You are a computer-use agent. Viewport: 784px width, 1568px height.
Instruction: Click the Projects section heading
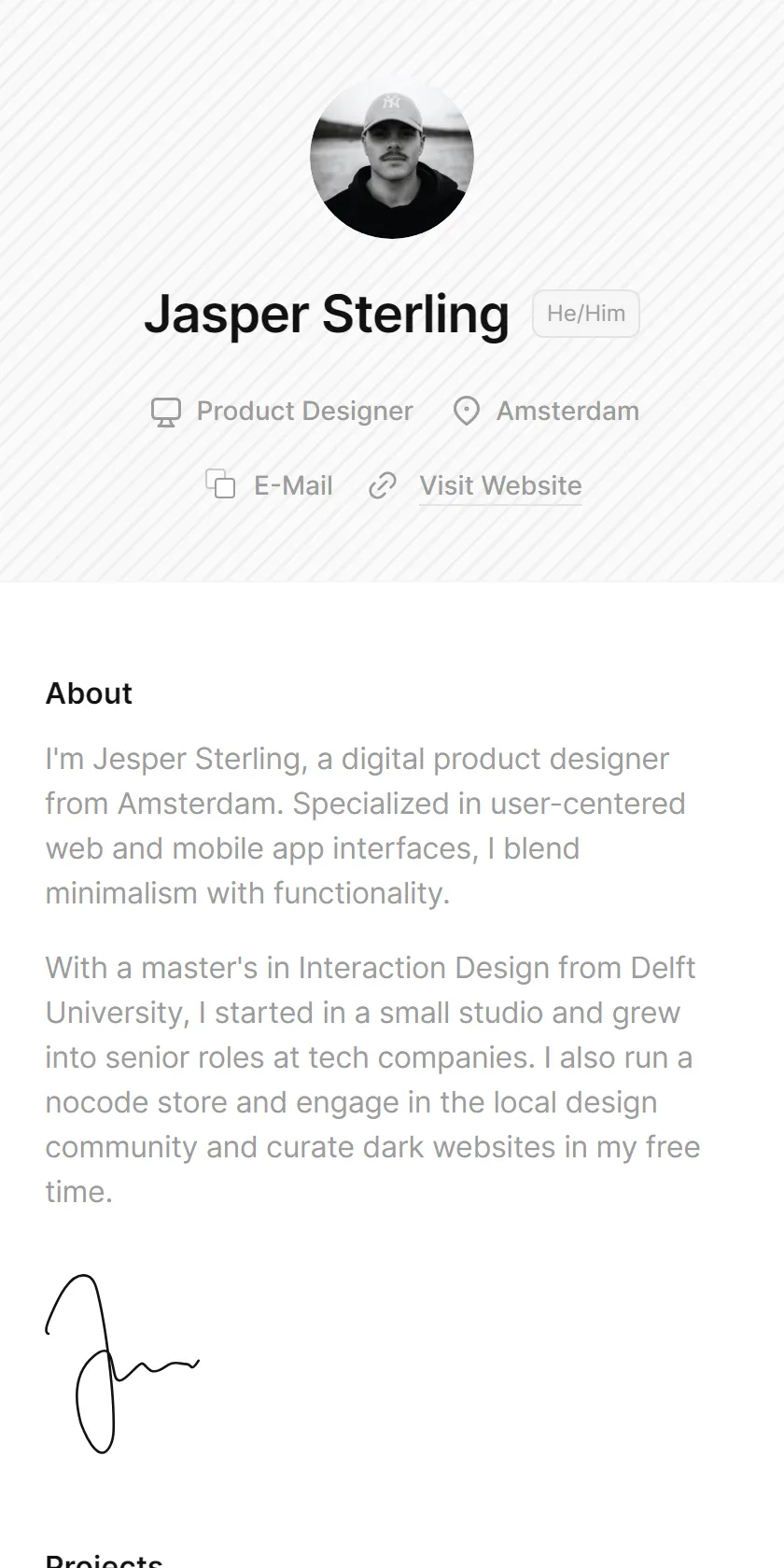(x=104, y=1561)
